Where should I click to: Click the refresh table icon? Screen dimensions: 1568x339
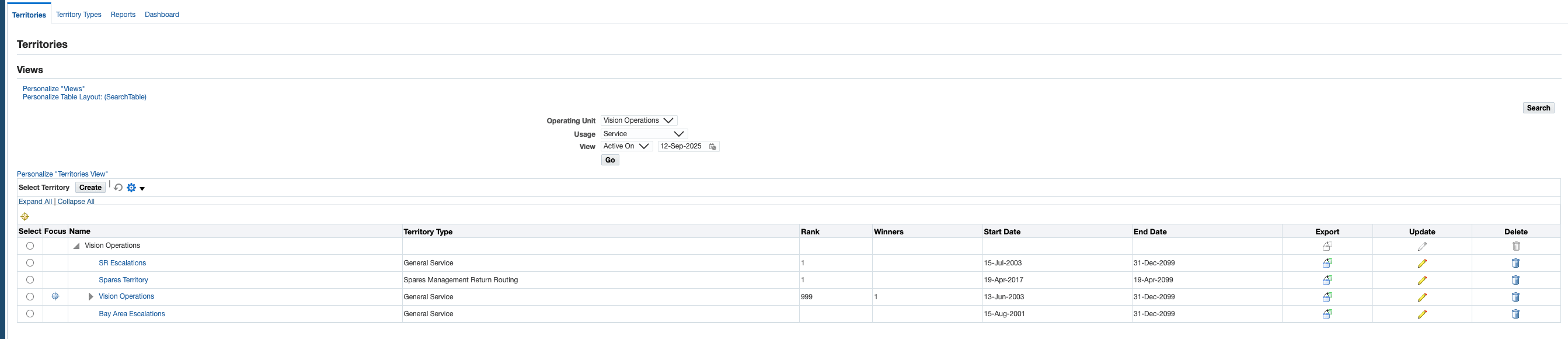coord(118,188)
